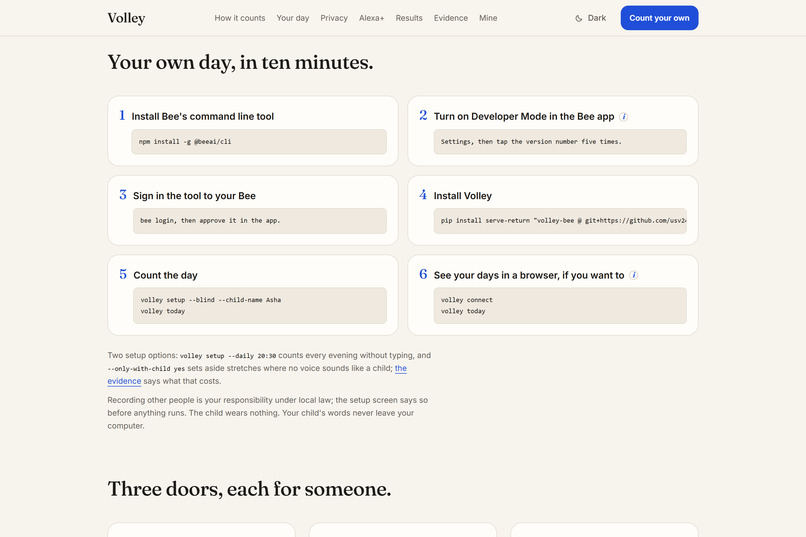806x537 pixels.
Task: Click Your own day, in ten minutes heading
Action: point(240,63)
